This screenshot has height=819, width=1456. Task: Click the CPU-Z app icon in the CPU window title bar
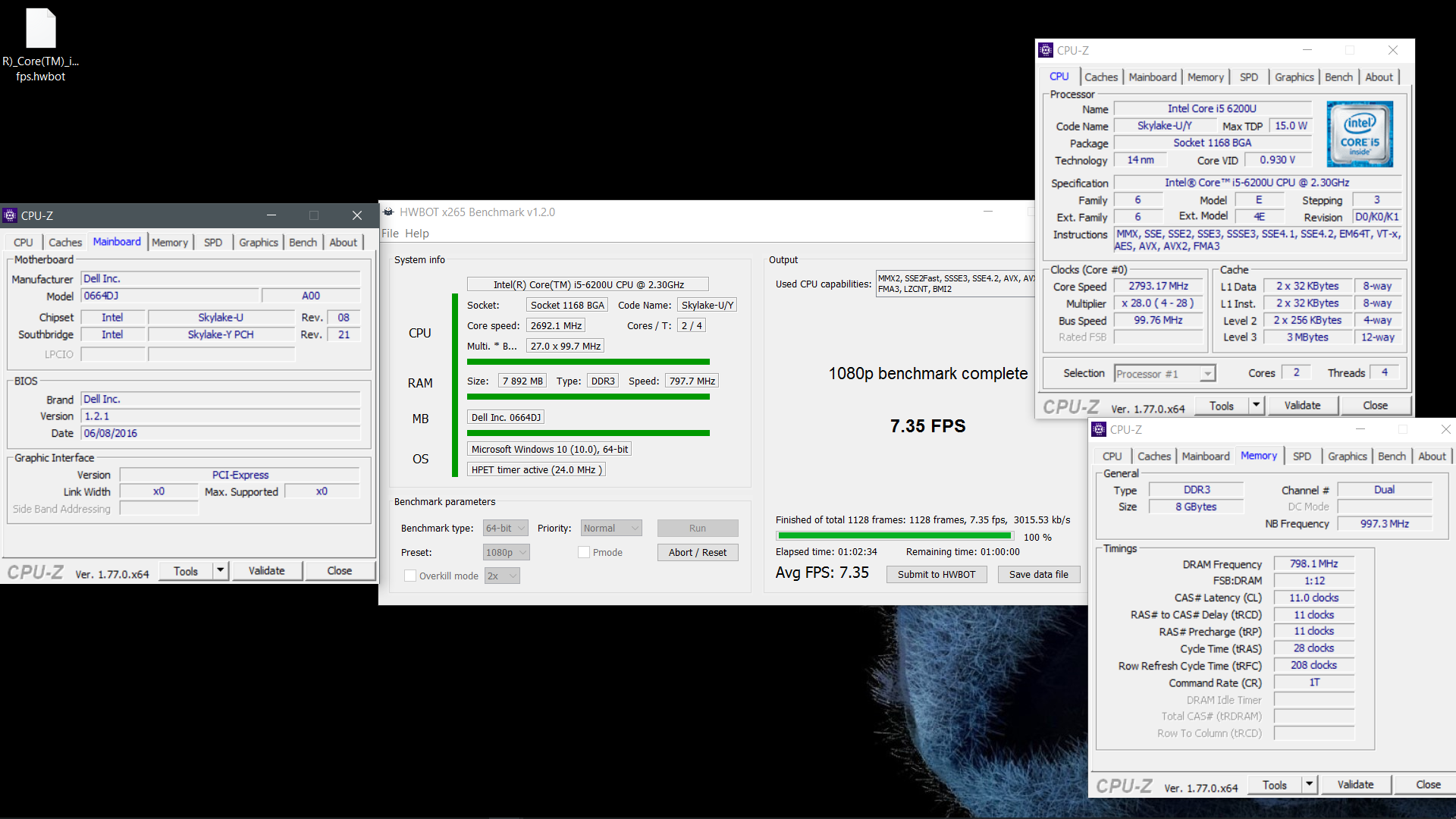1046,50
